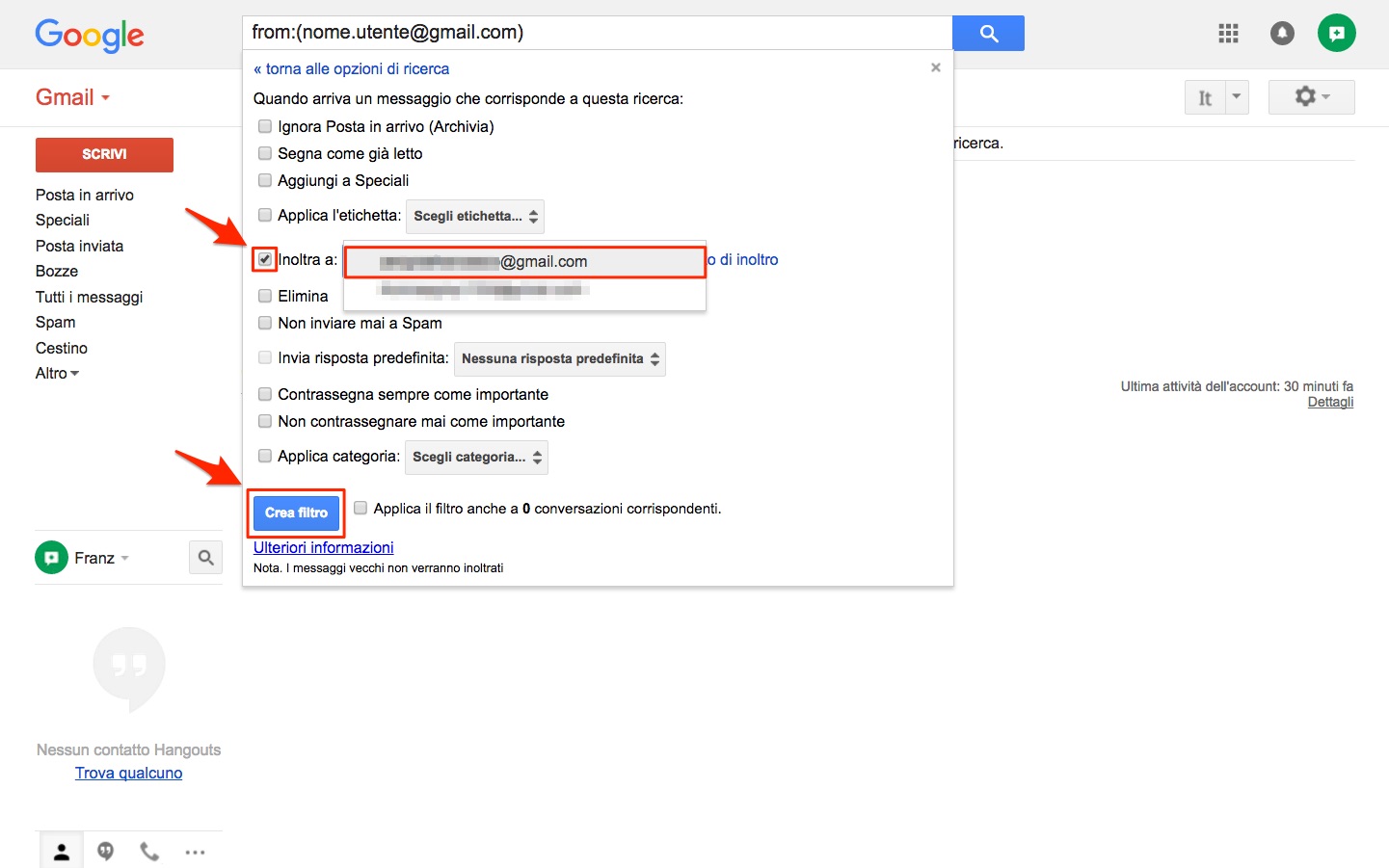
Task: Open Spam folder
Action: click(x=56, y=322)
